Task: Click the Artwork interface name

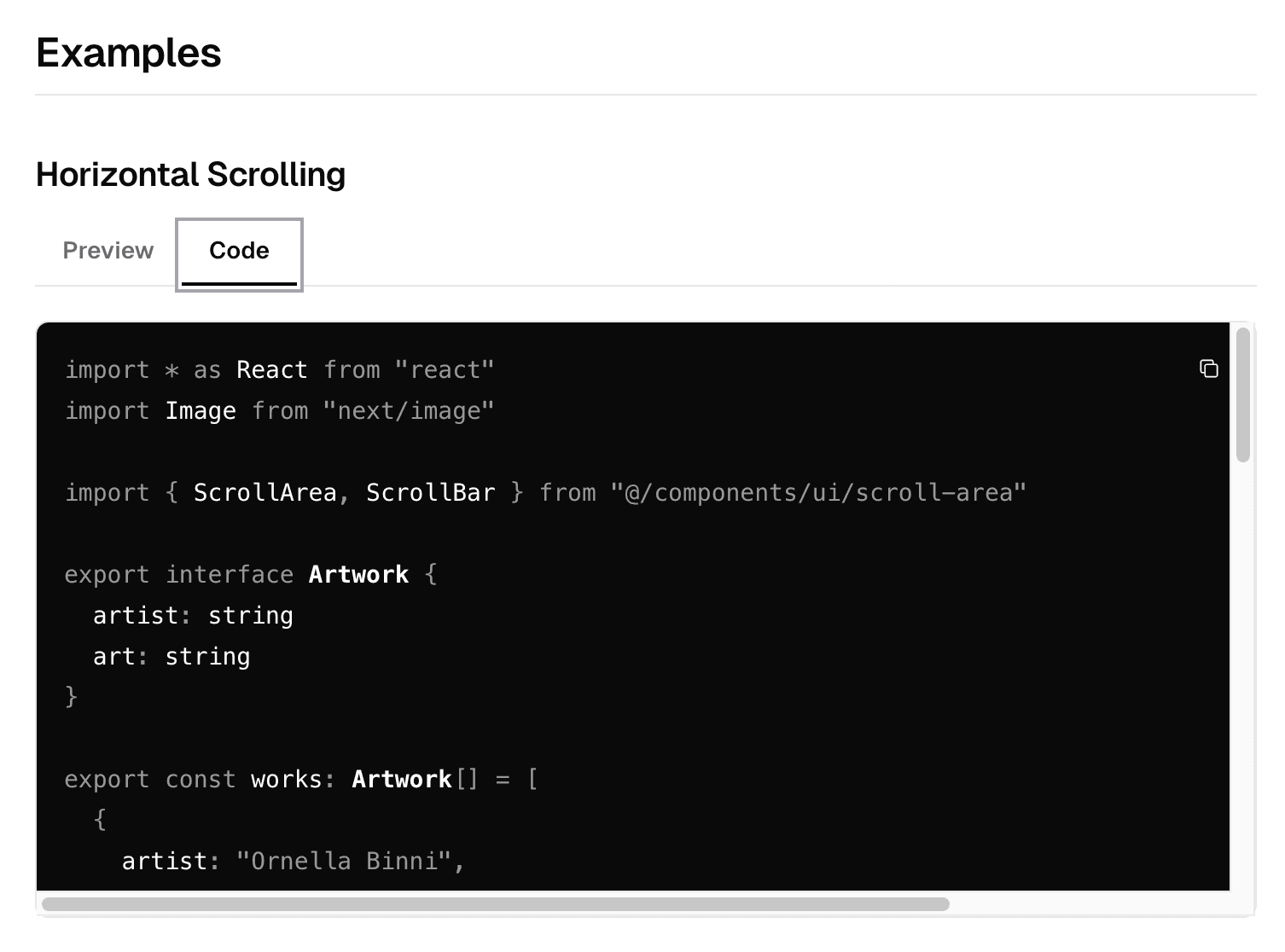Action: click(x=358, y=575)
